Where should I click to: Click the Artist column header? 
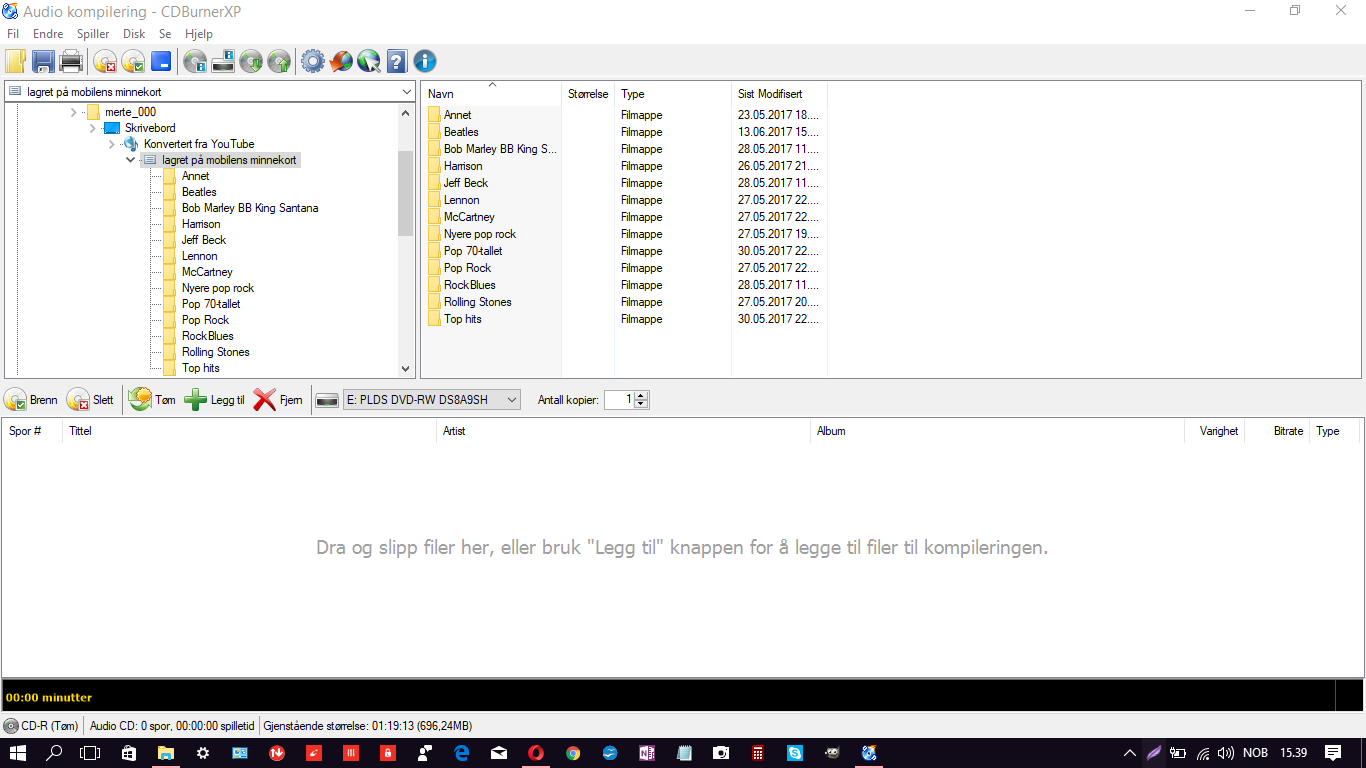623,431
